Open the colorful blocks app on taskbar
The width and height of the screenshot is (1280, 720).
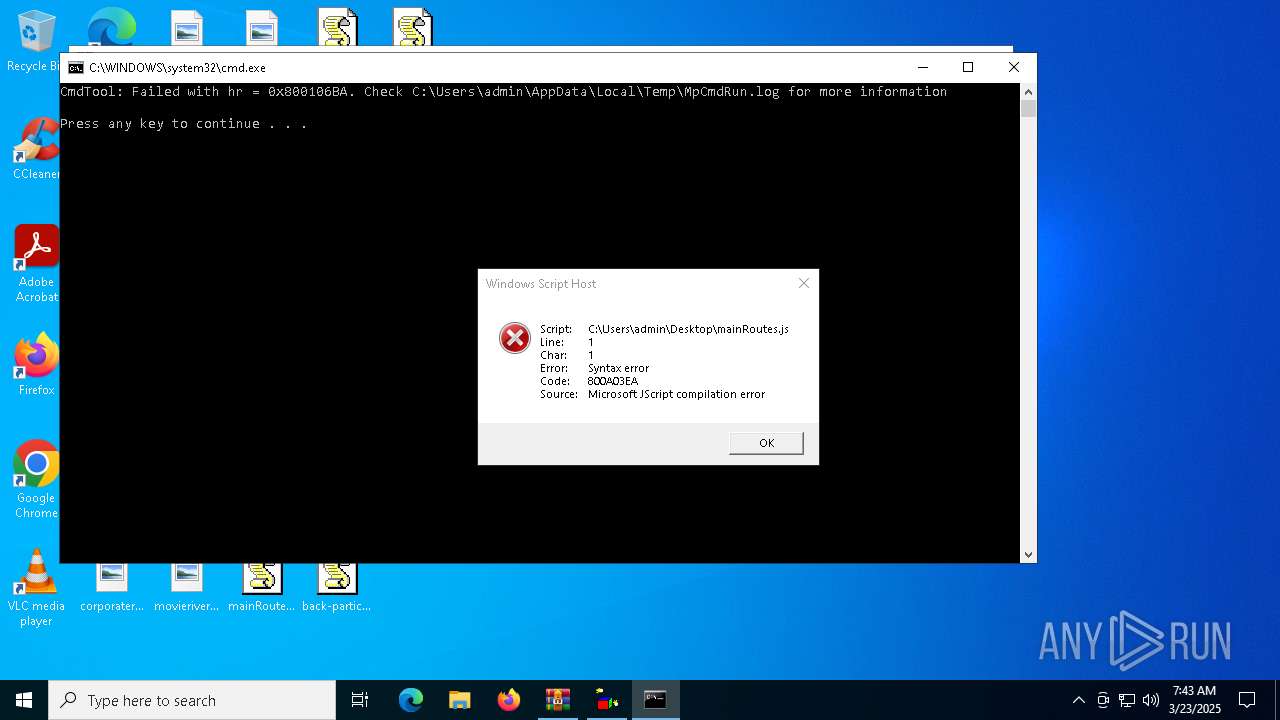point(607,700)
